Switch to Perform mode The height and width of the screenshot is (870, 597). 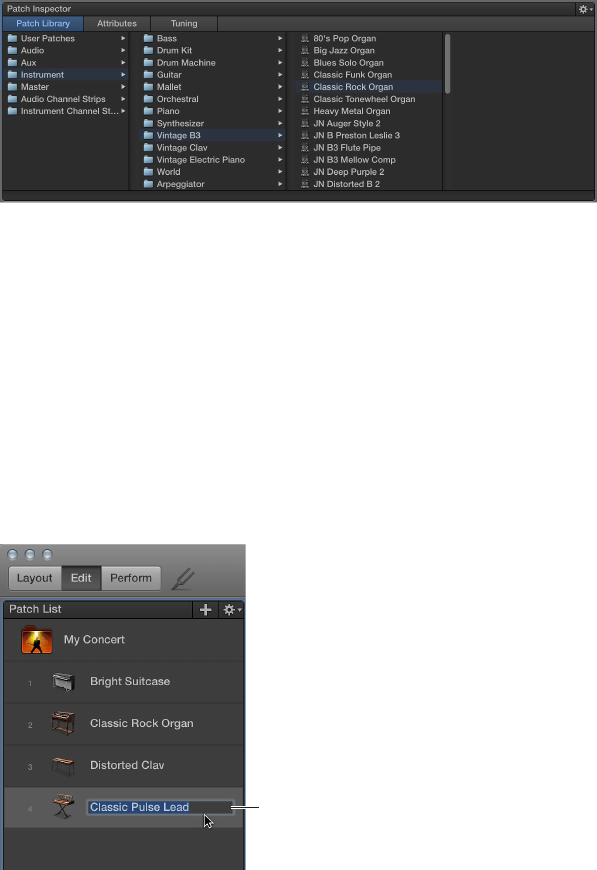131,578
